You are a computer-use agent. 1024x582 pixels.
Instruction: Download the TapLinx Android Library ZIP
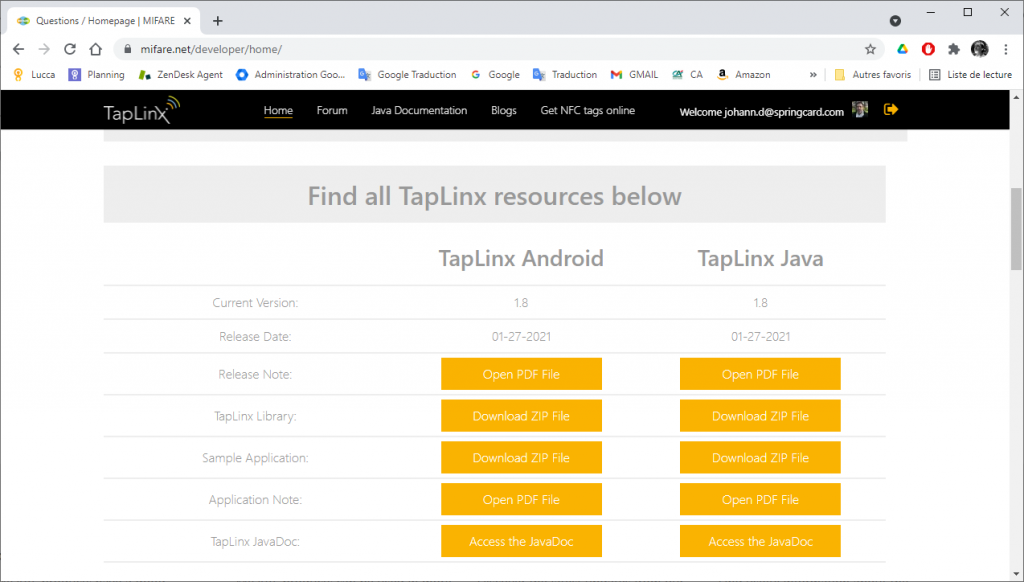coord(521,416)
